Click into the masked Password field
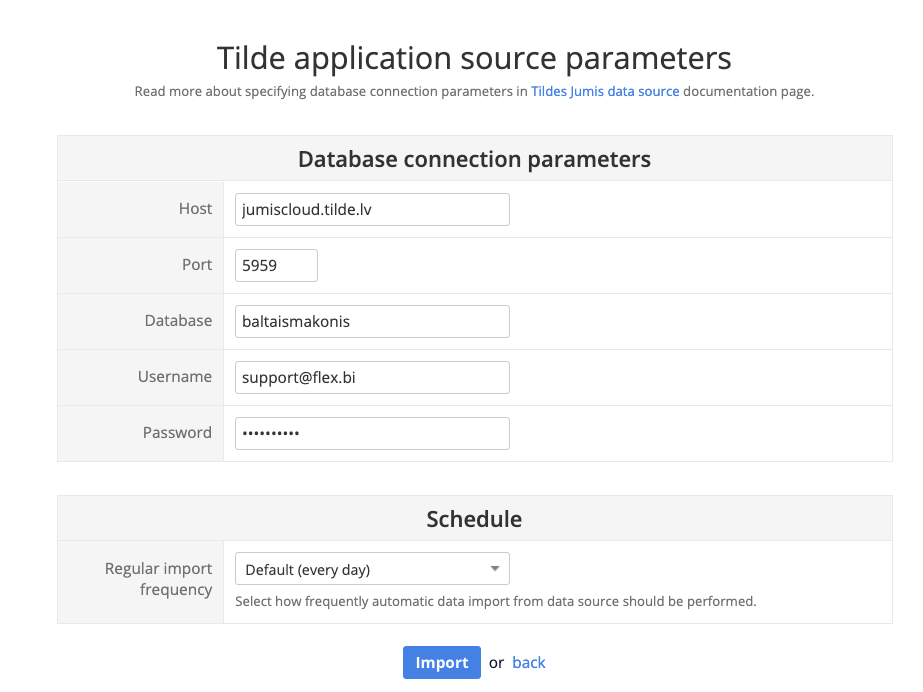The image size is (923, 692). pyautogui.click(x=371, y=433)
